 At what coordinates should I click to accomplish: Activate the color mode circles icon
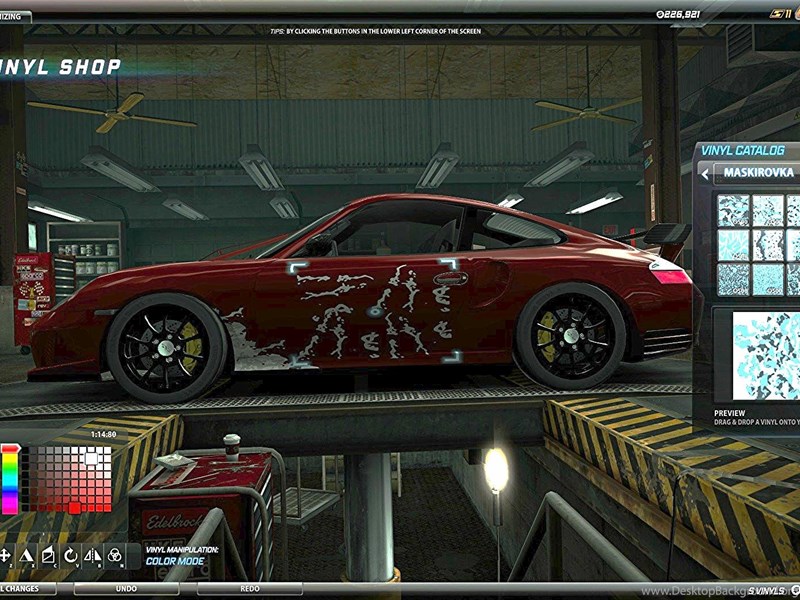click(x=115, y=553)
